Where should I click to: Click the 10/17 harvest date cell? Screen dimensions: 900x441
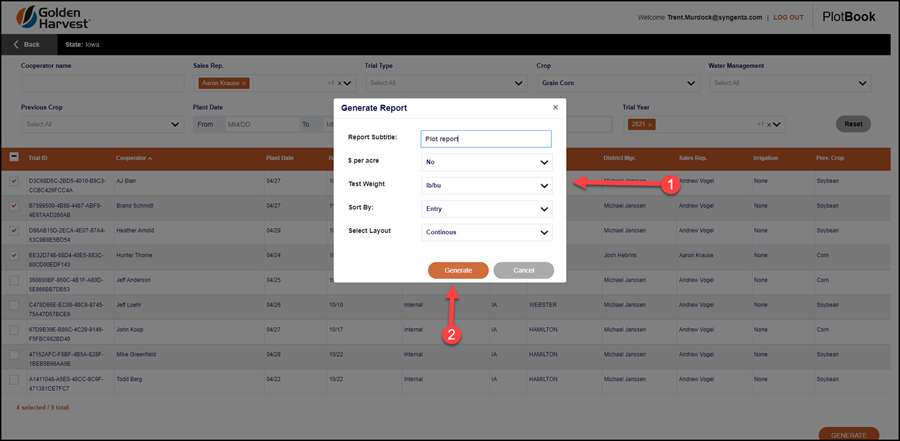point(336,330)
